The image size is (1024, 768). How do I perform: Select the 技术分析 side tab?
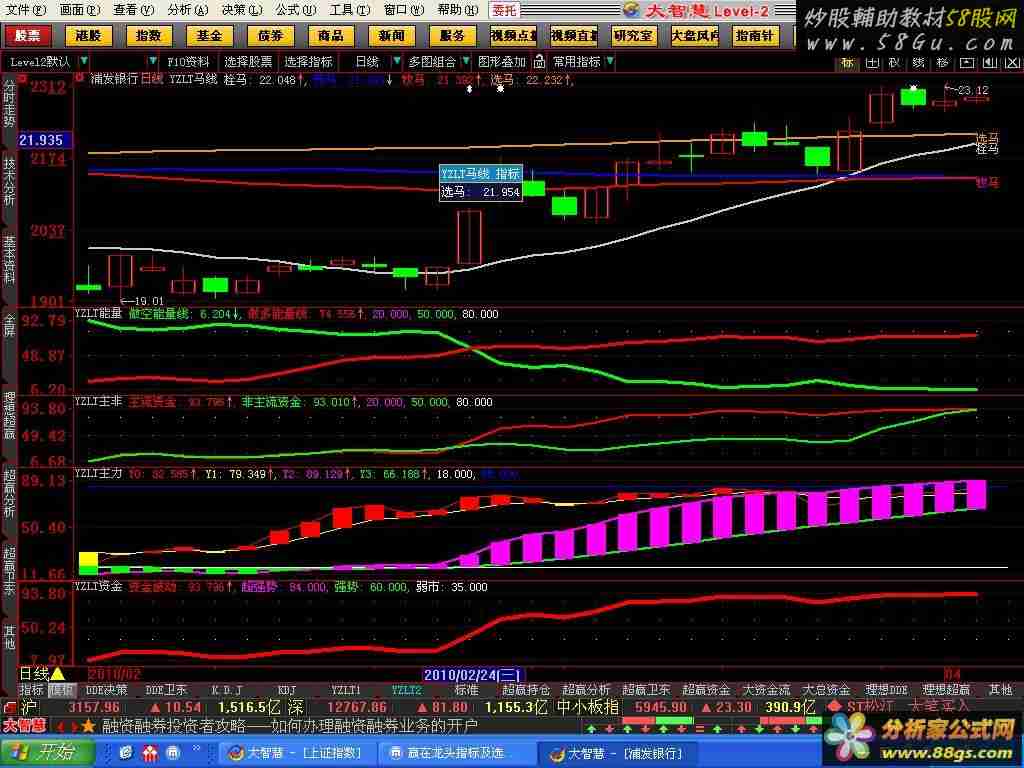tap(9, 181)
